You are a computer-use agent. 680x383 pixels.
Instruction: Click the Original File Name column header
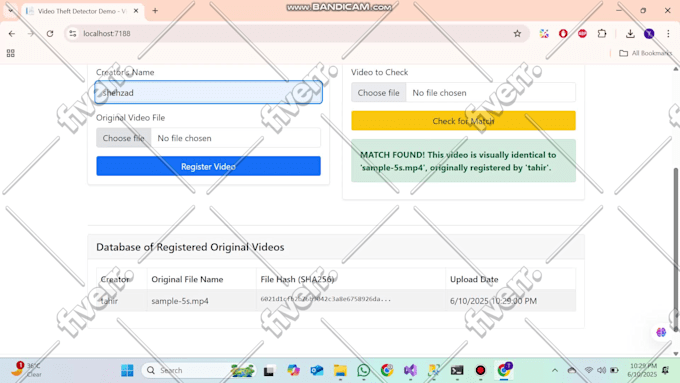187,279
